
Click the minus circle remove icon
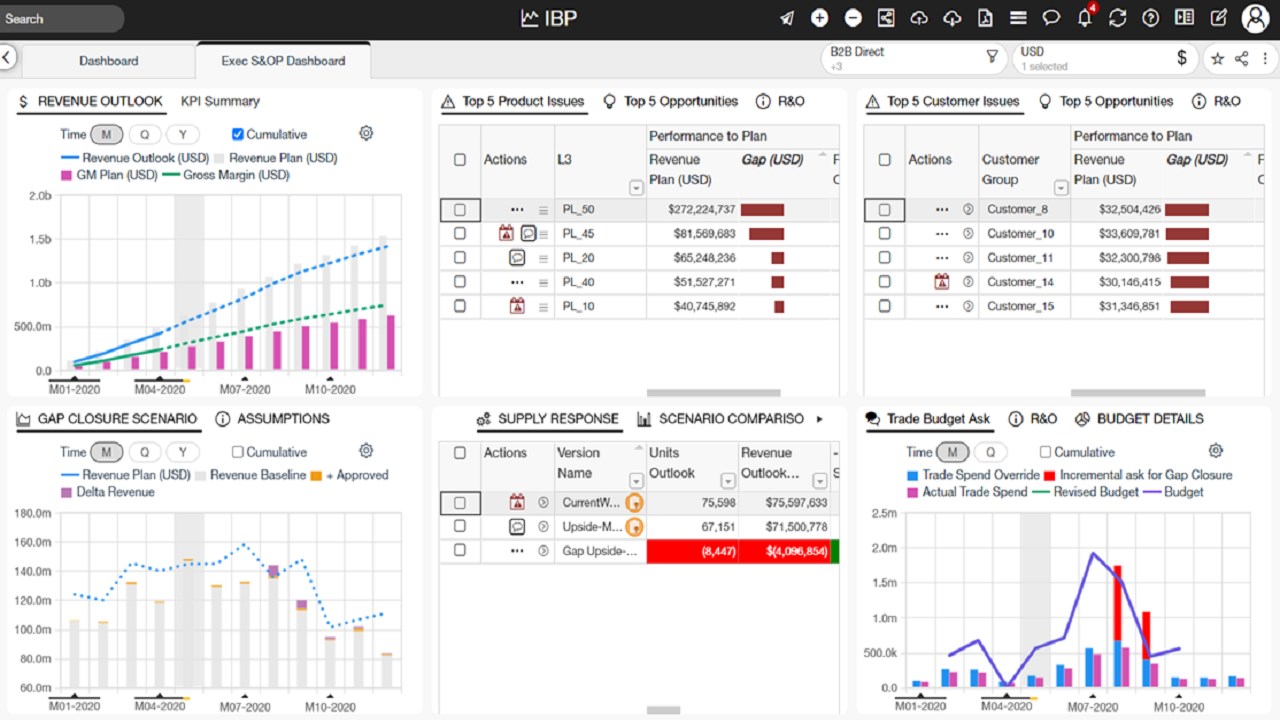click(853, 18)
